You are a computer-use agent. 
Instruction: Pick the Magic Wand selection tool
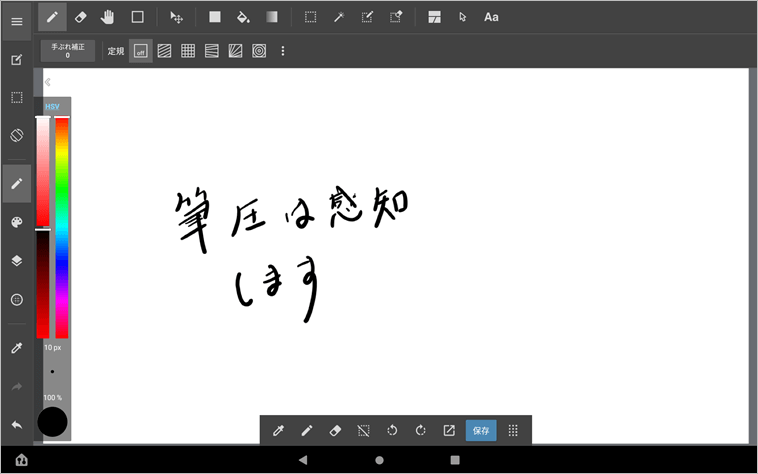point(340,17)
